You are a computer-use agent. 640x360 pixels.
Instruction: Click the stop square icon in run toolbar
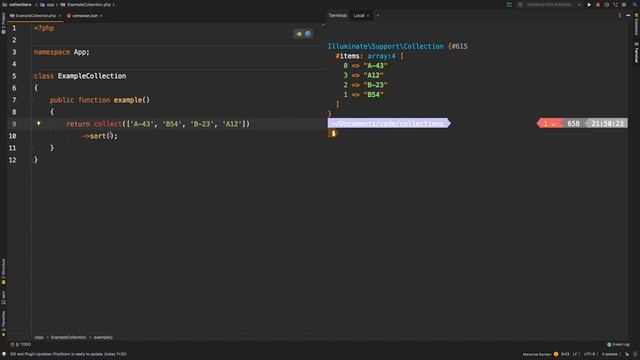[624, 4]
